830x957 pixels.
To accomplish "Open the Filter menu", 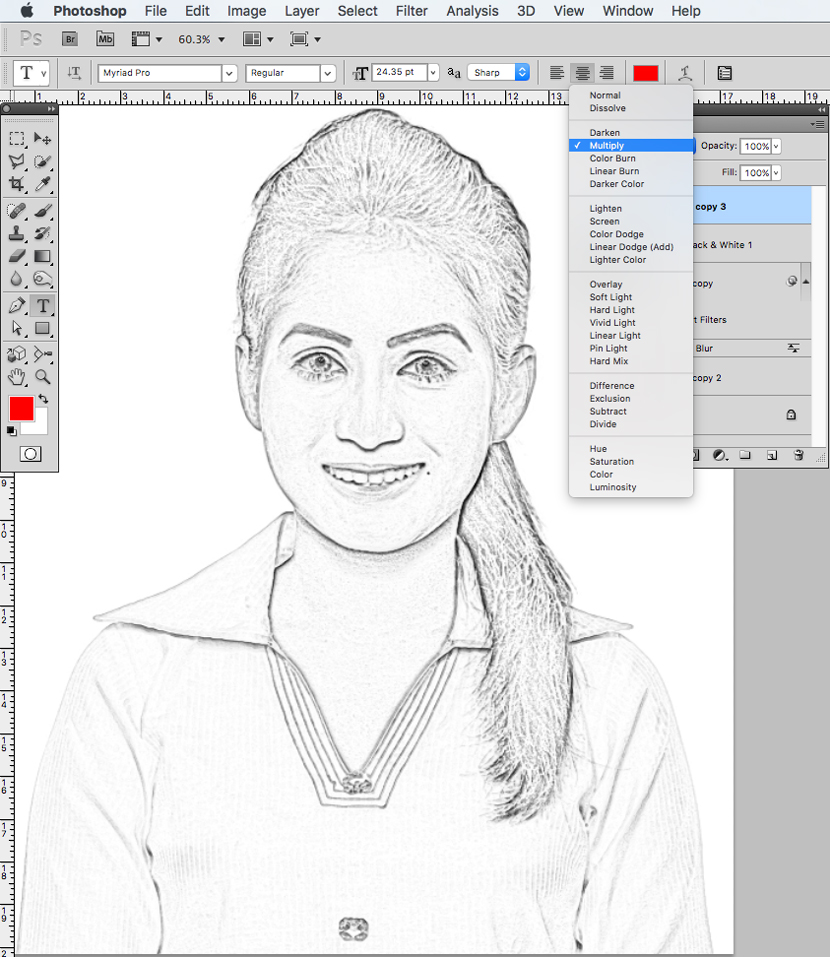I will [412, 11].
